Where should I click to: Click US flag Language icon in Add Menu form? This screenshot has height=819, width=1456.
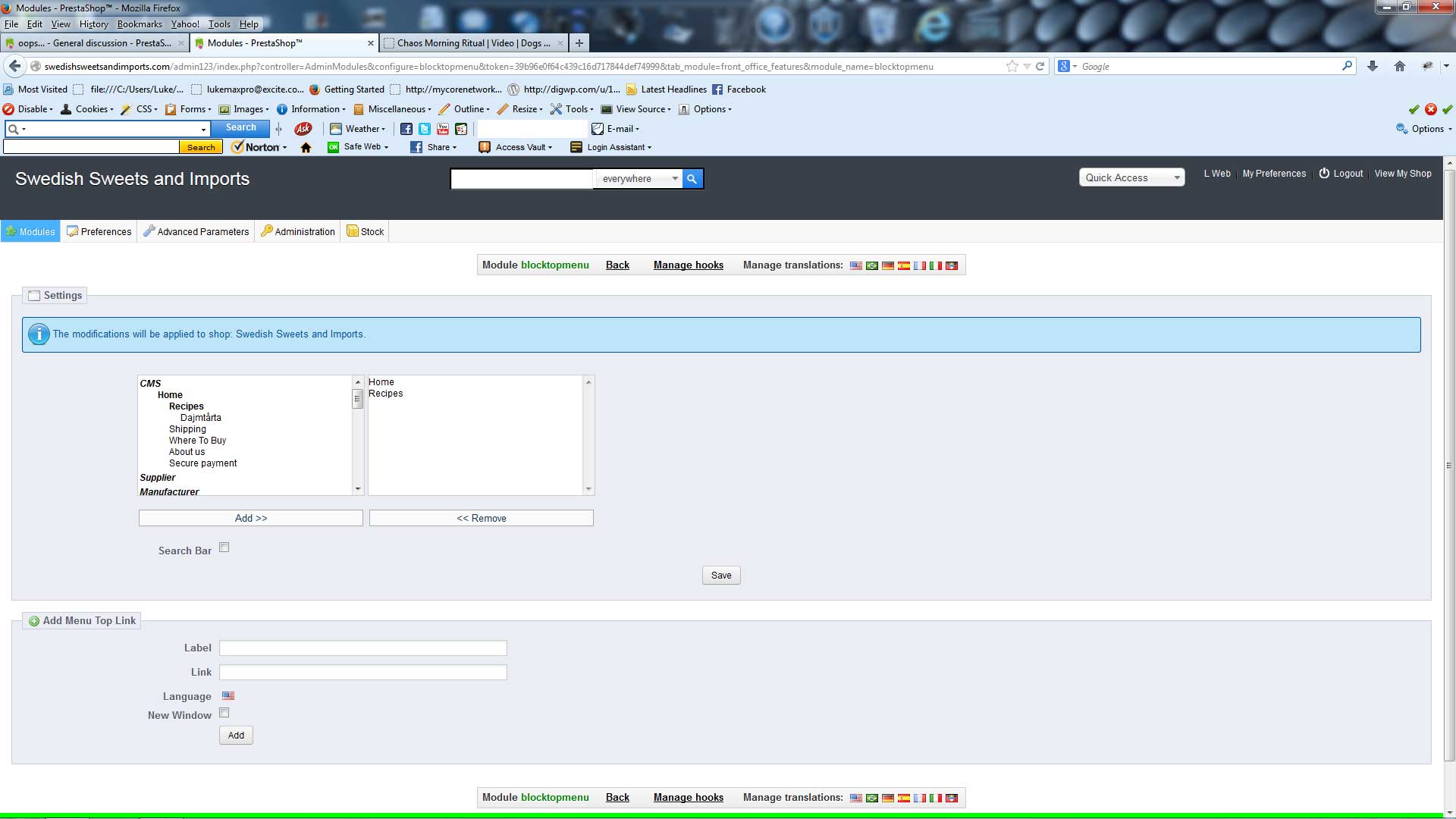[x=228, y=696]
